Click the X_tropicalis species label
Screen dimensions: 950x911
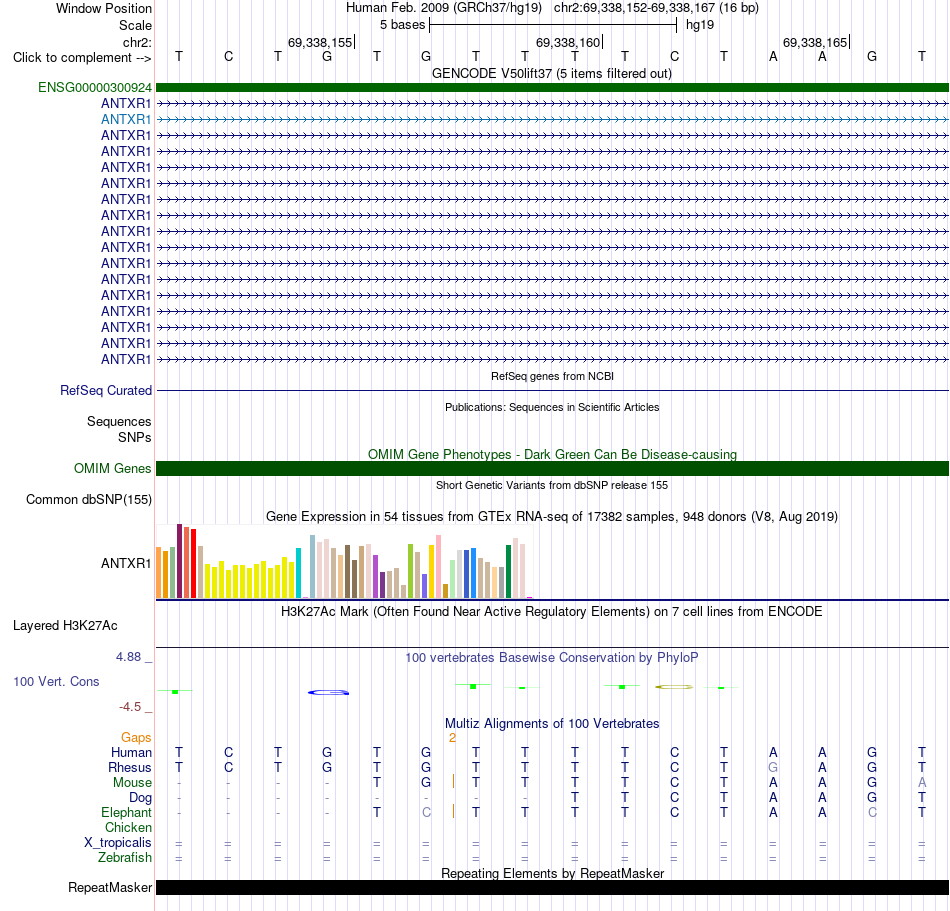pos(118,843)
